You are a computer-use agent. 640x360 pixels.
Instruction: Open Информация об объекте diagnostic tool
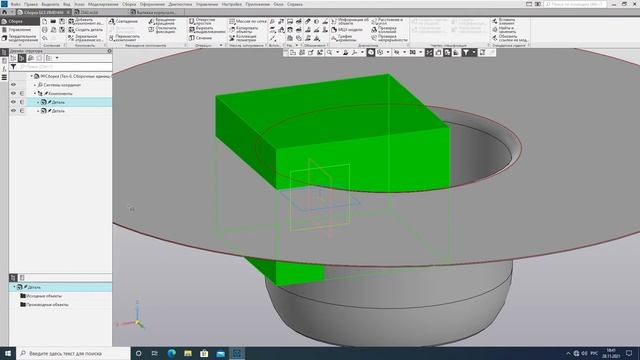pos(350,21)
